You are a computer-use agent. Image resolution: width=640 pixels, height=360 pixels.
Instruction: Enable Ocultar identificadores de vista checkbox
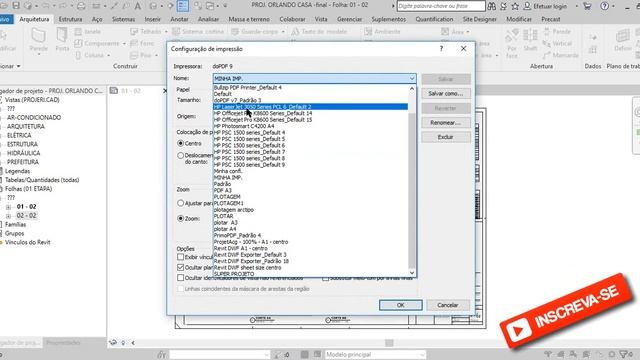click(x=180, y=278)
